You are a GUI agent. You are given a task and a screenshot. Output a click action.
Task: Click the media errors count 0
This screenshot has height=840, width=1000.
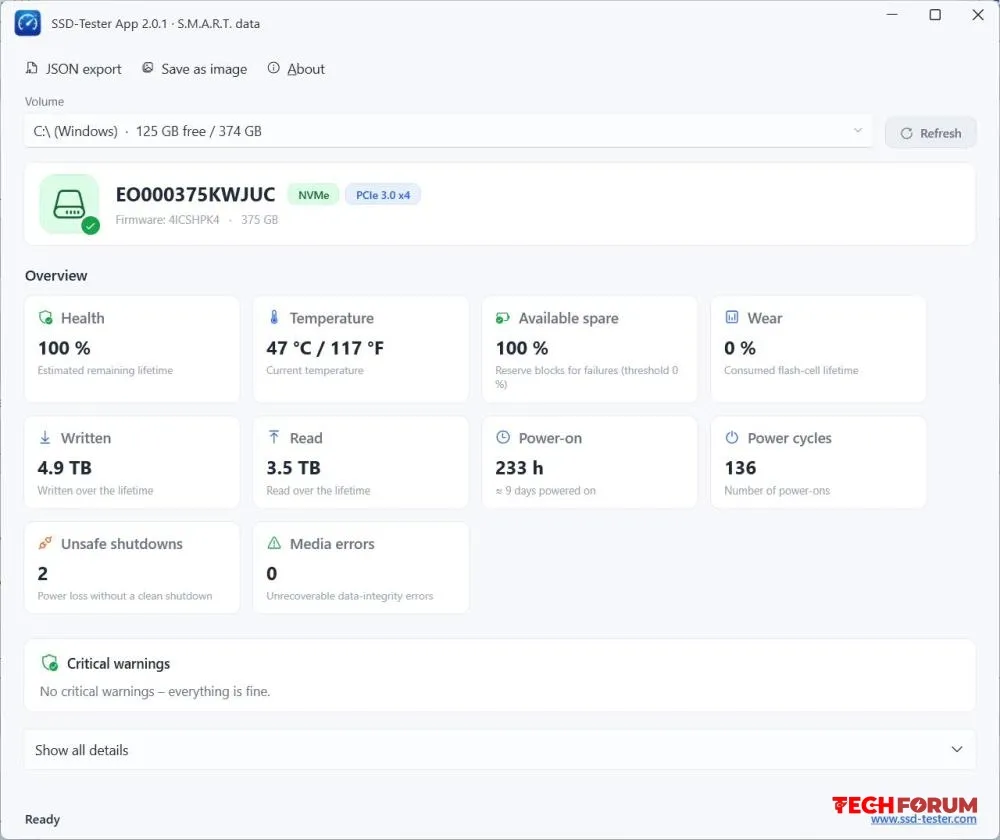[272, 573]
